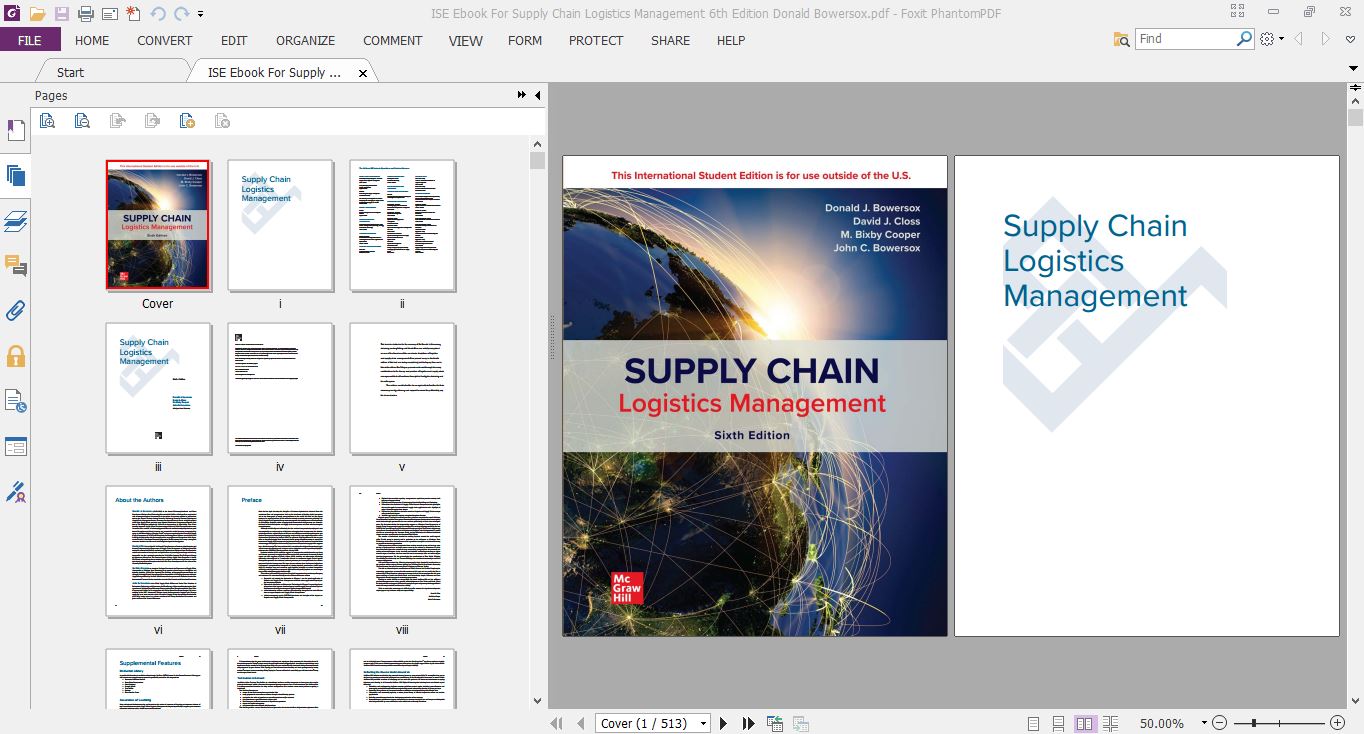Open the search settings gear dropdown
This screenshot has height=734, width=1364.
[x=1272, y=39]
